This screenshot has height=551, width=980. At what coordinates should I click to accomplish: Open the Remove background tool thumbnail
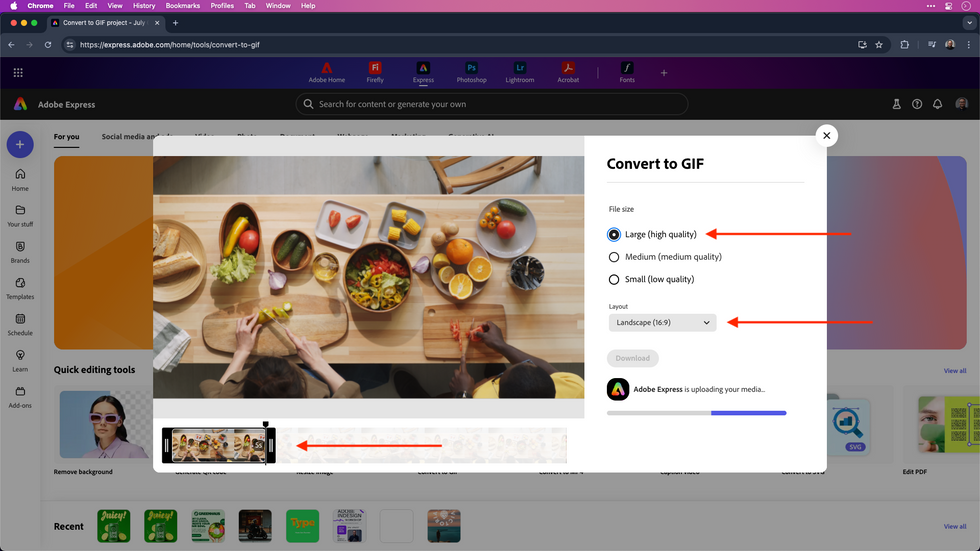[x=104, y=425]
